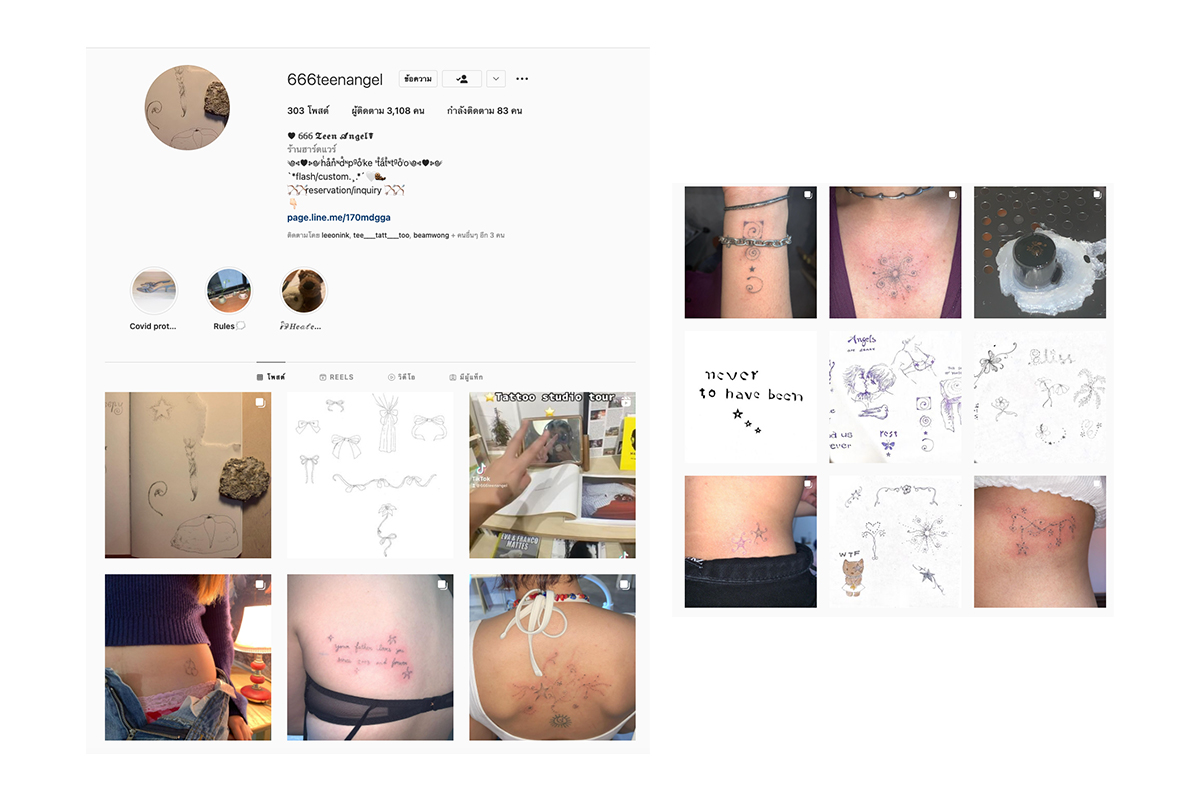Open the Tattoo studio tour video post
Viewport: 1200px width, 800px height.
552,475
